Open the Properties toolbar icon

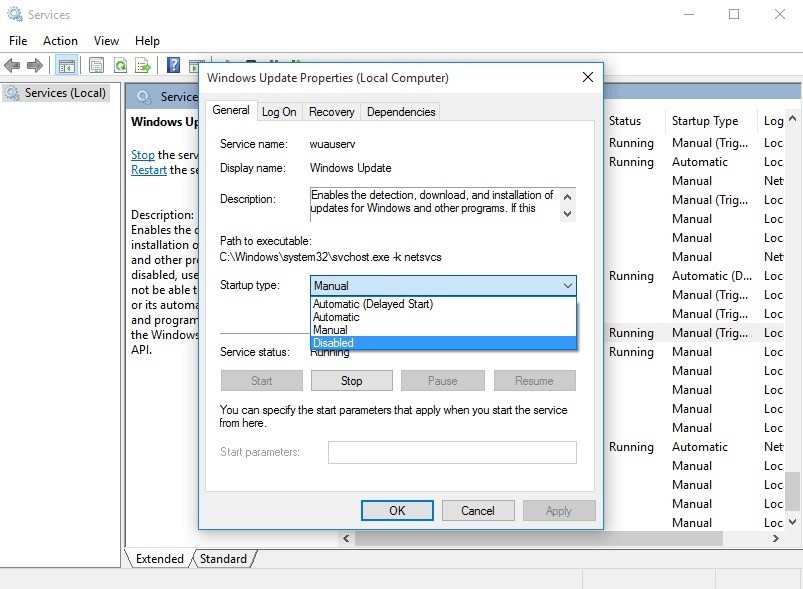(94, 64)
